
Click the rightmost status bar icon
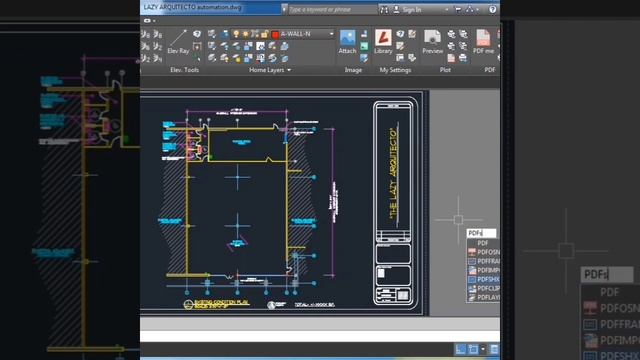[494, 349]
